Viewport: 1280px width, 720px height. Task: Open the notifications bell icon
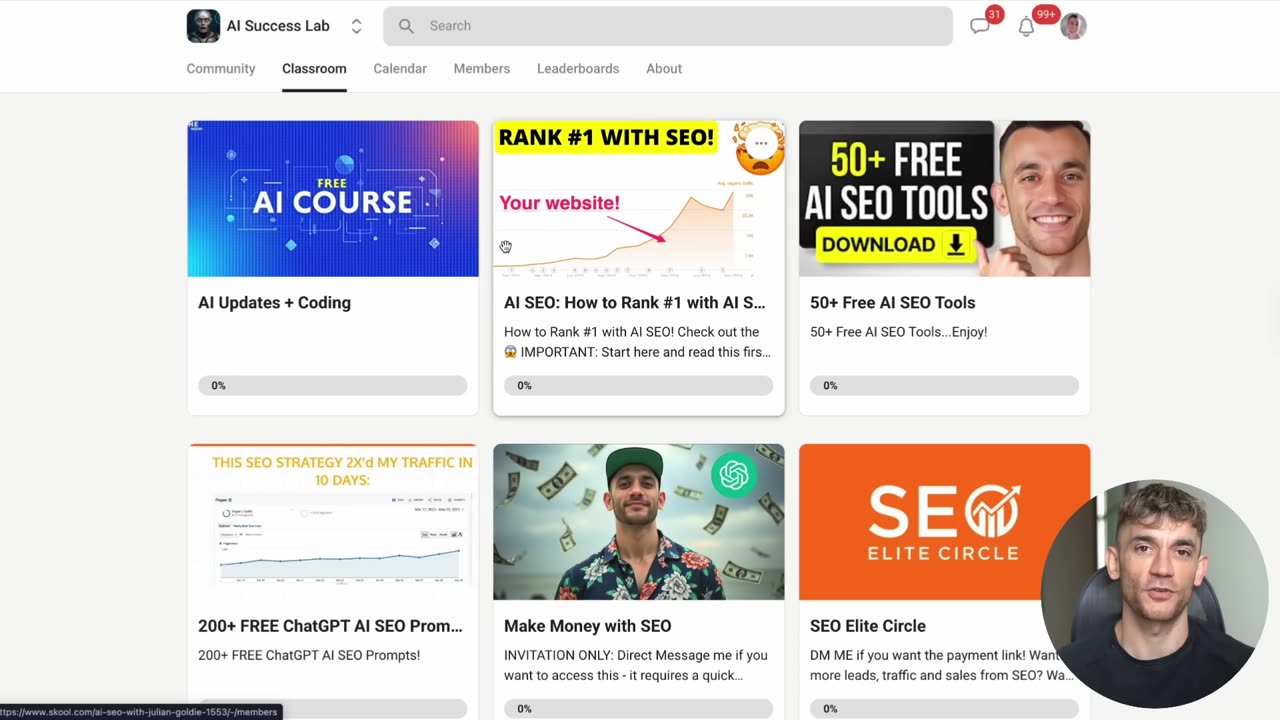click(1026, 27)
